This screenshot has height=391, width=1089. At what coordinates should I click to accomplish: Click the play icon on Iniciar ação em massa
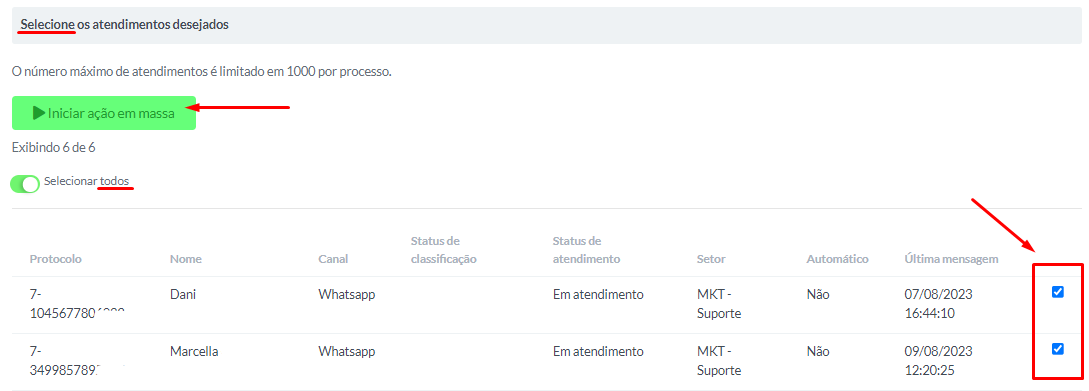pos(39,113)
